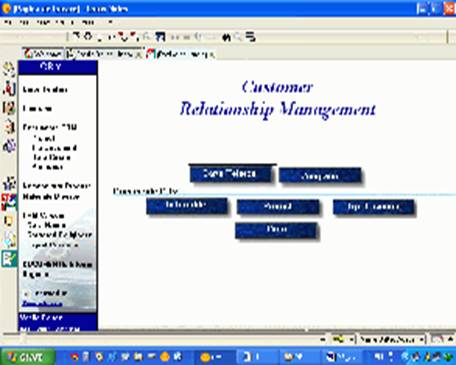Click the binoculars search toolbar icon
456x365 pixels.
tap(226, 37)
